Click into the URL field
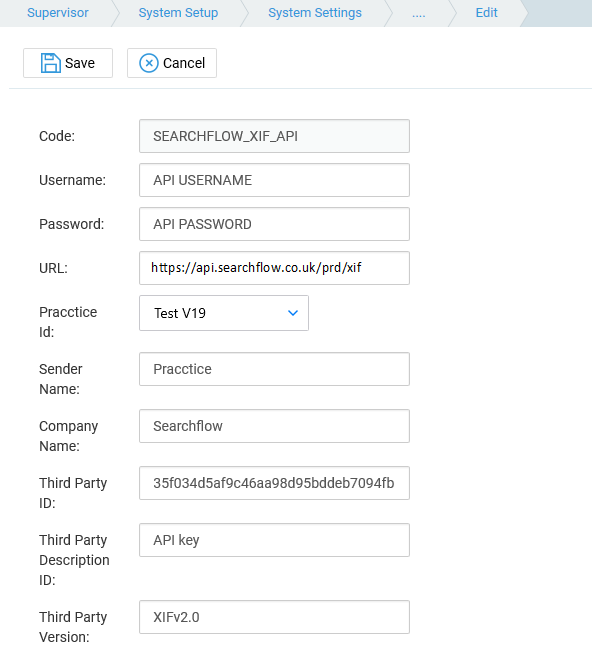Image resolution: width=592 pixels, height=663 pixels. [274, 268]
